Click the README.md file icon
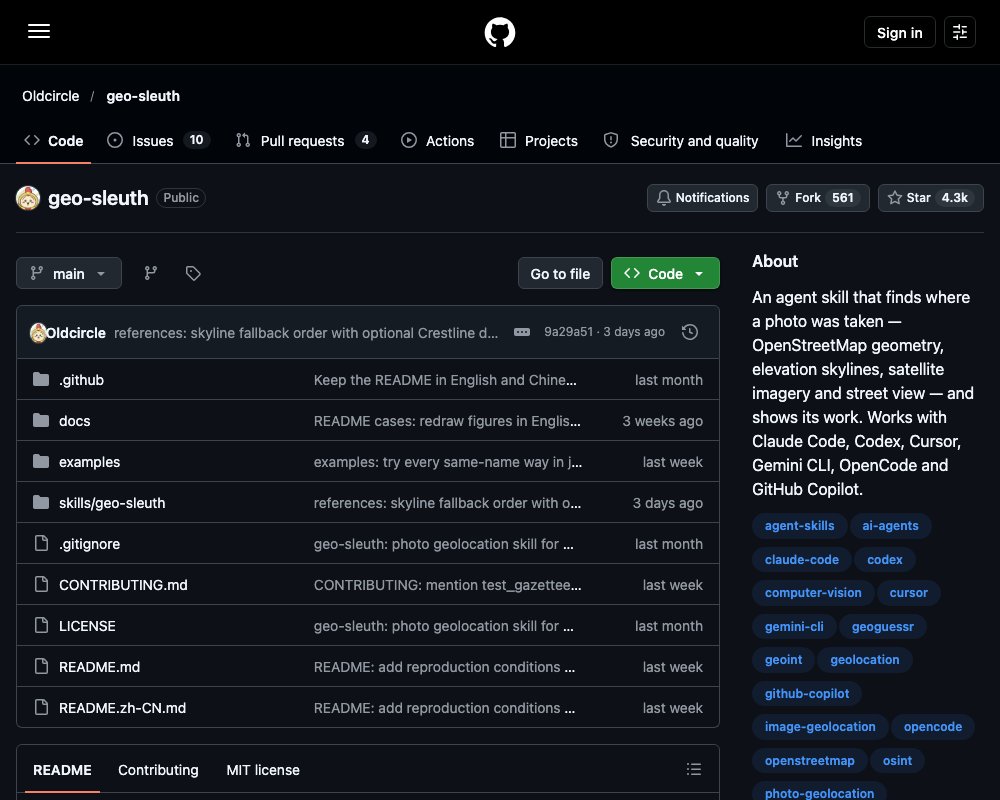 (x=41, y=666)
